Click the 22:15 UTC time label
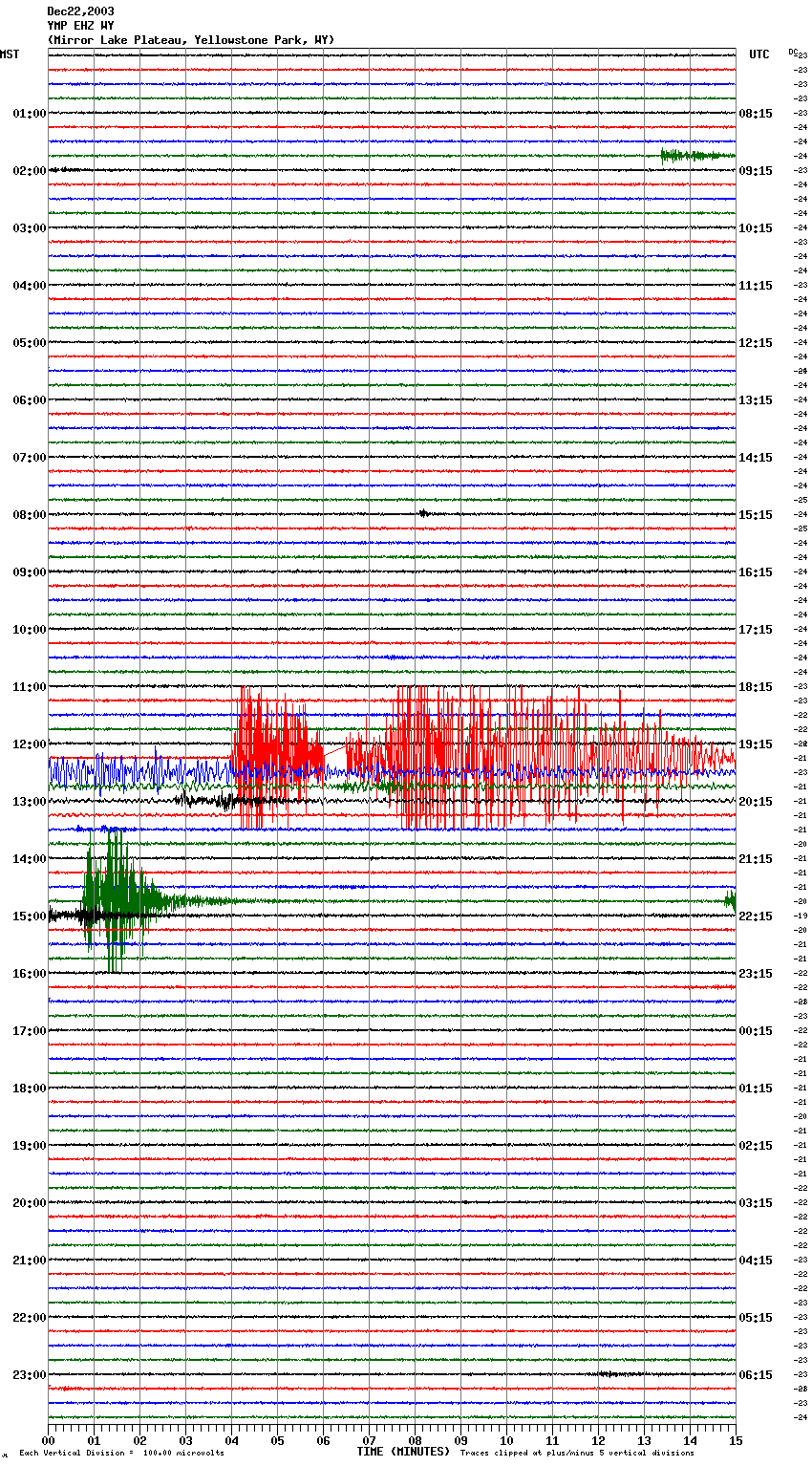Viewport: 812px width, 1466px height. tap(756, 916)
